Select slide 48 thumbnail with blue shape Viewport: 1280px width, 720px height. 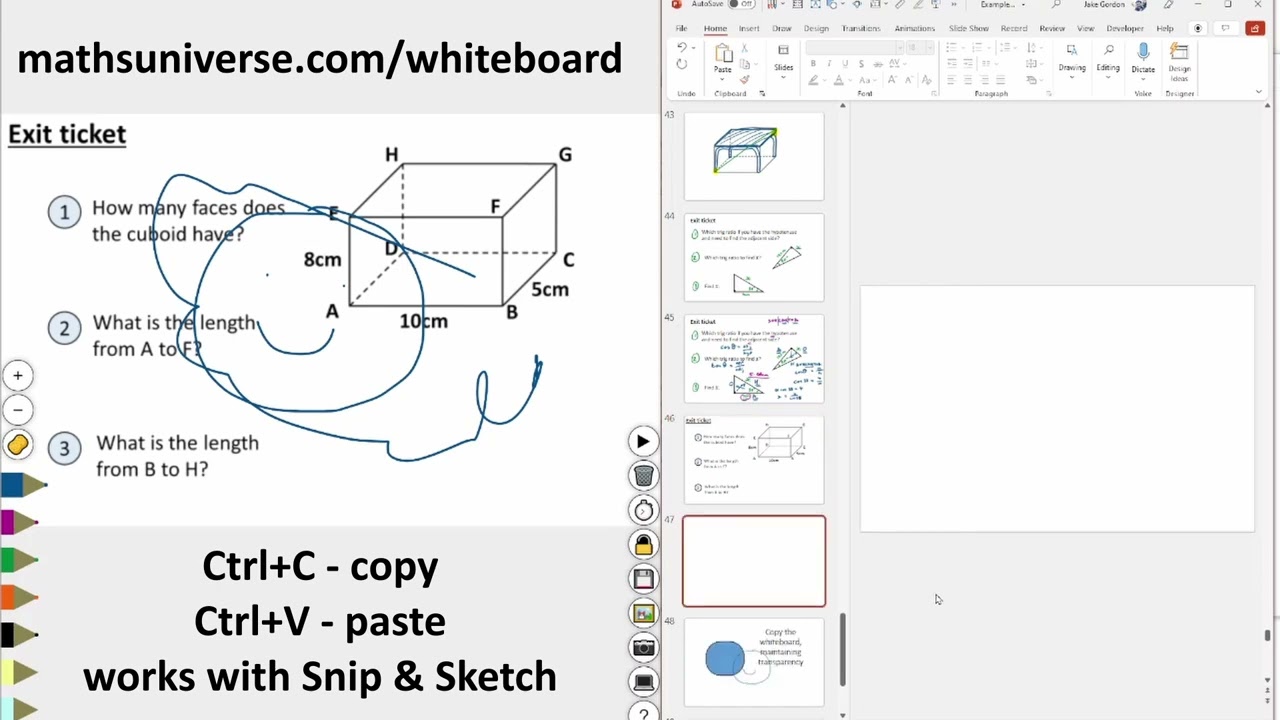tap(754, 663)
